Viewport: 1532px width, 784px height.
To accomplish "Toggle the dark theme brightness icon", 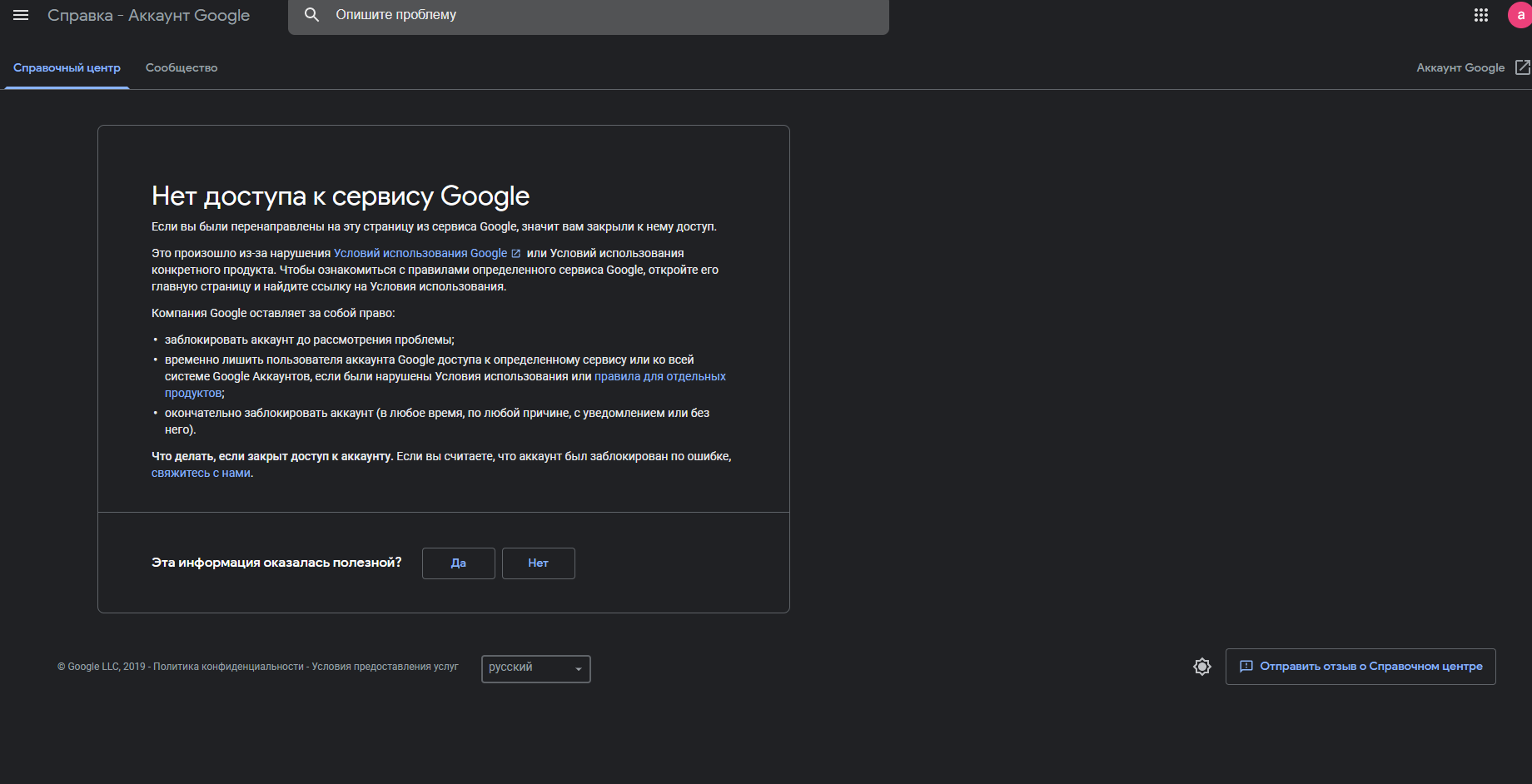I will pos(1201,667).
